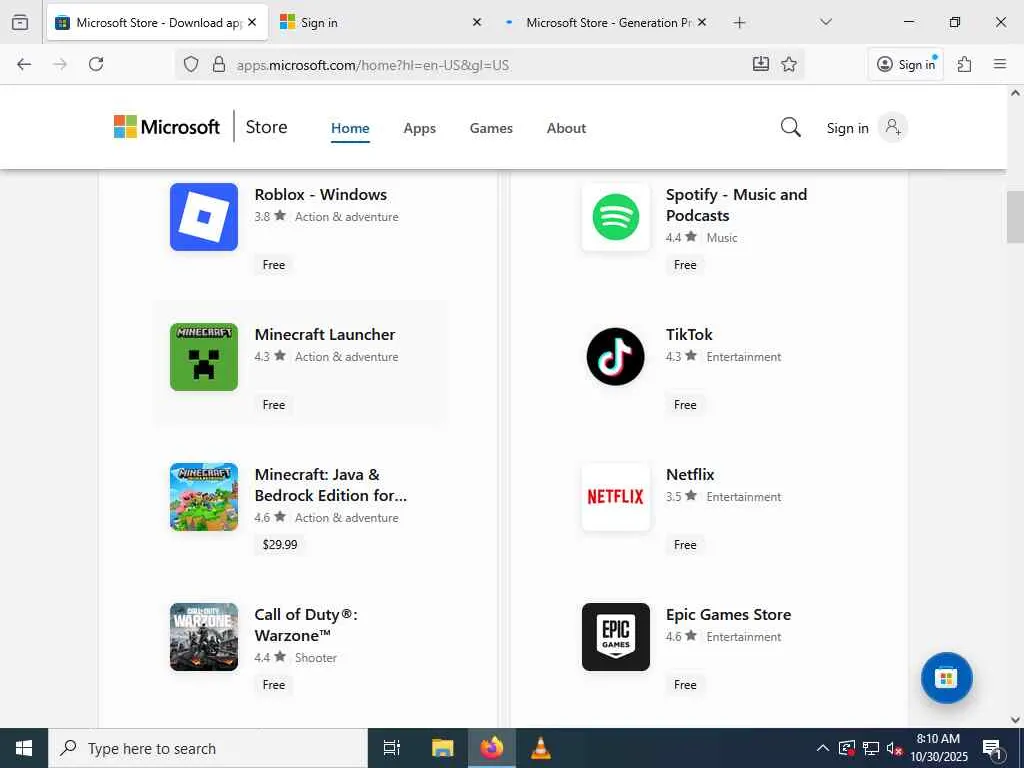
Task: Click the Microsoft logo in header
Action: [x=167, y=127]
